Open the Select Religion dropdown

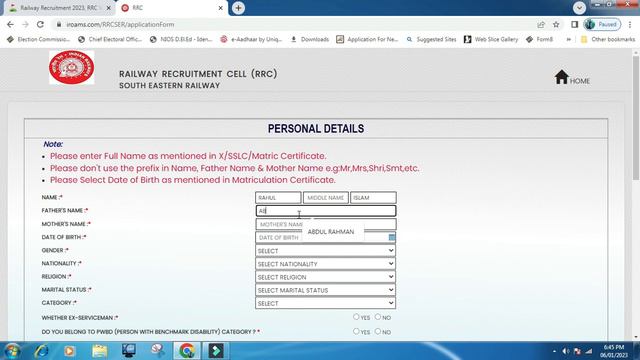(325, 277)
